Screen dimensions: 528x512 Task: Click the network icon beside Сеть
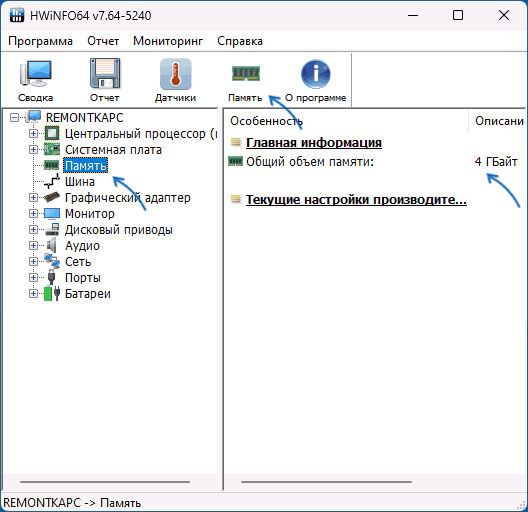pos(52,261)
